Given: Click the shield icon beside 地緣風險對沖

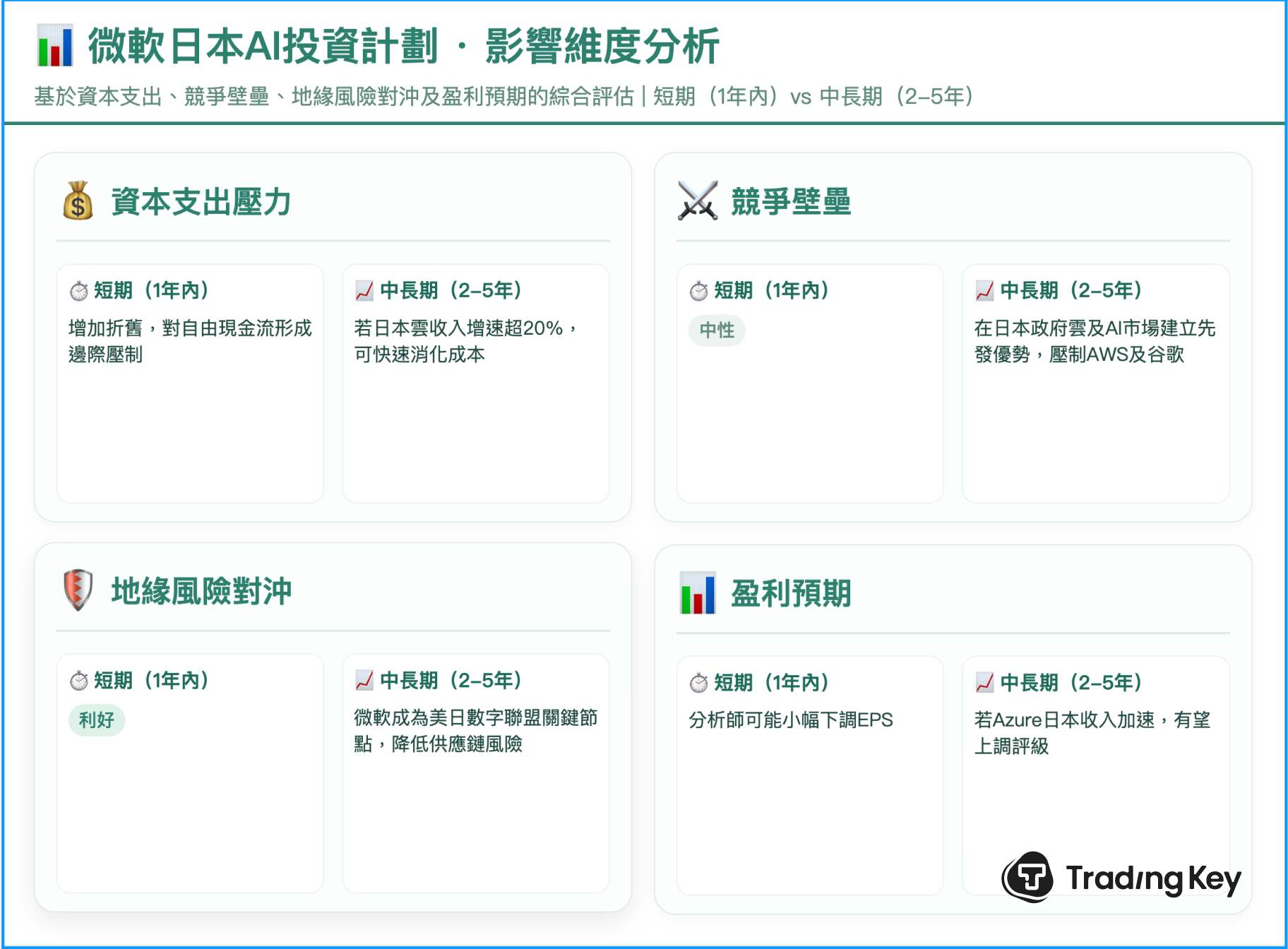Looking at the screenshot, I should click(x=78, y=590).
